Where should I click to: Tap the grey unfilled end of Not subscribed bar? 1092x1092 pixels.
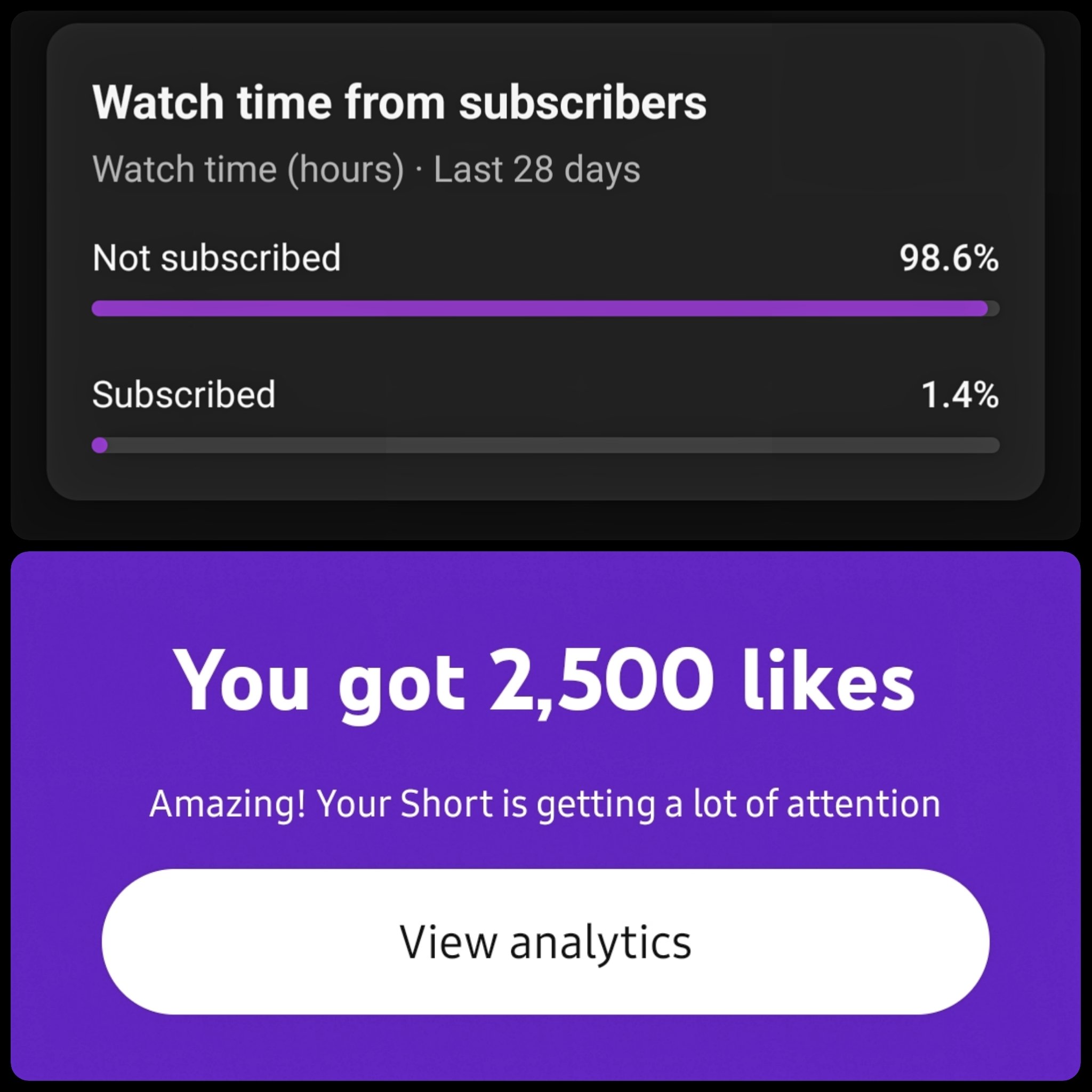[x=994, y=309]
